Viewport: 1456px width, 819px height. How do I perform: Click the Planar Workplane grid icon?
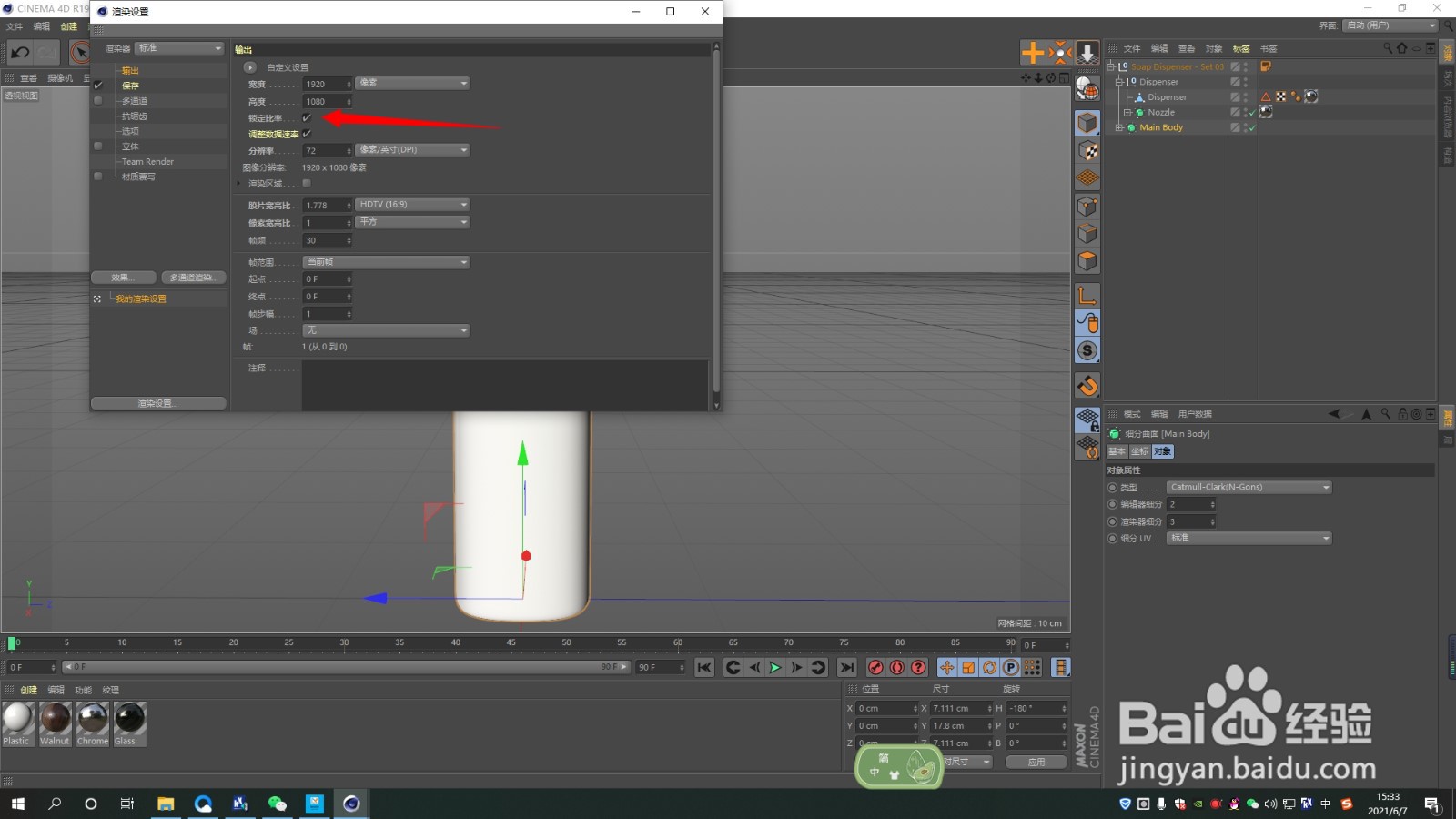(1087, 447)
